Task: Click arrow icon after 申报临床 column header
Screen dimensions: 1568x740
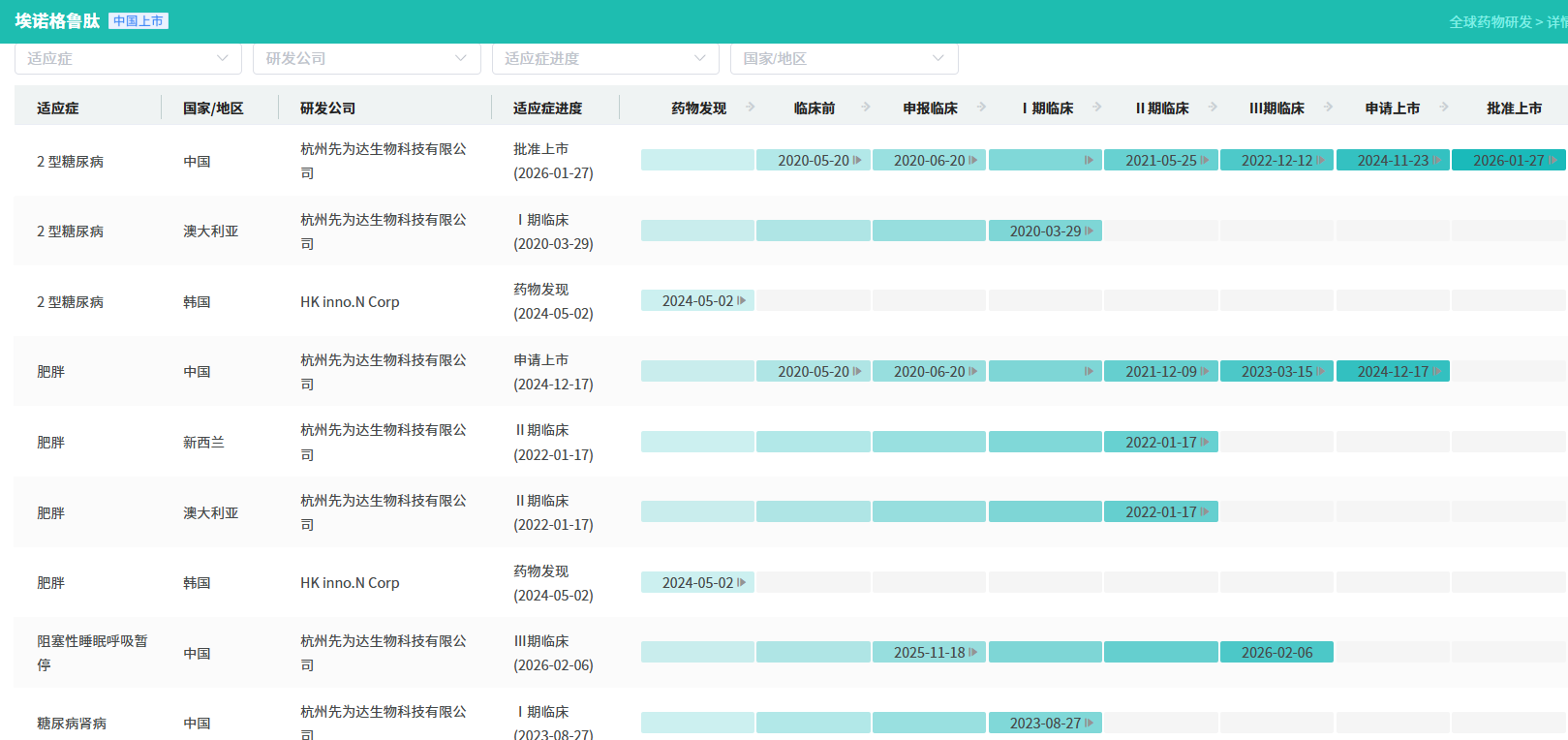Action: [982, 108]
